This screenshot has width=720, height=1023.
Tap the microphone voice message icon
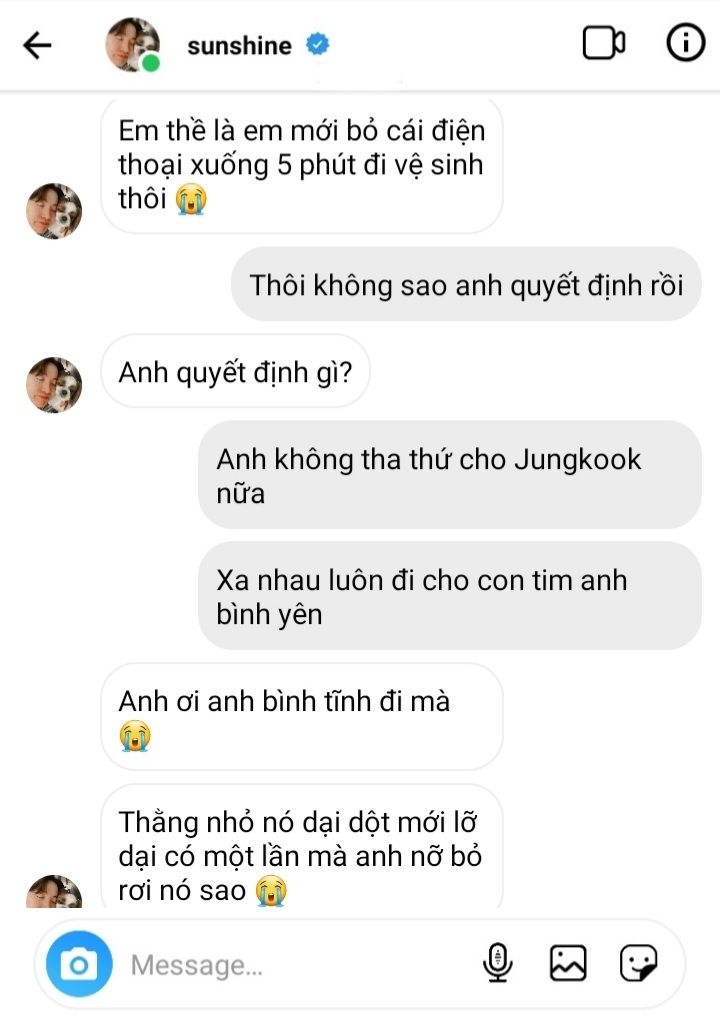tap(497, 964)
